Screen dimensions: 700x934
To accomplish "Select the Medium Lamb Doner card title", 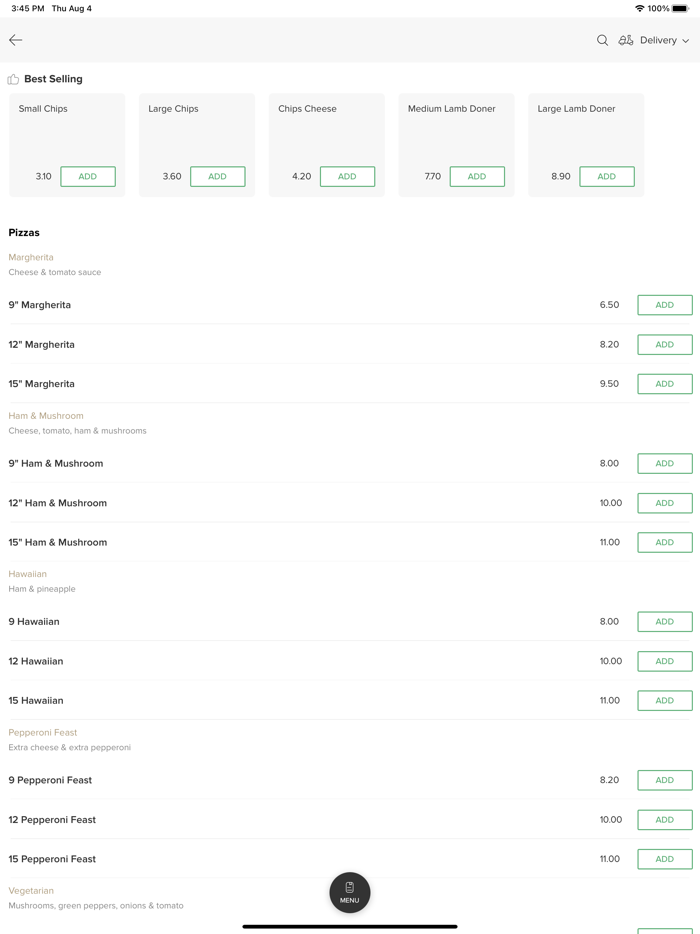I will pos(452,108).
